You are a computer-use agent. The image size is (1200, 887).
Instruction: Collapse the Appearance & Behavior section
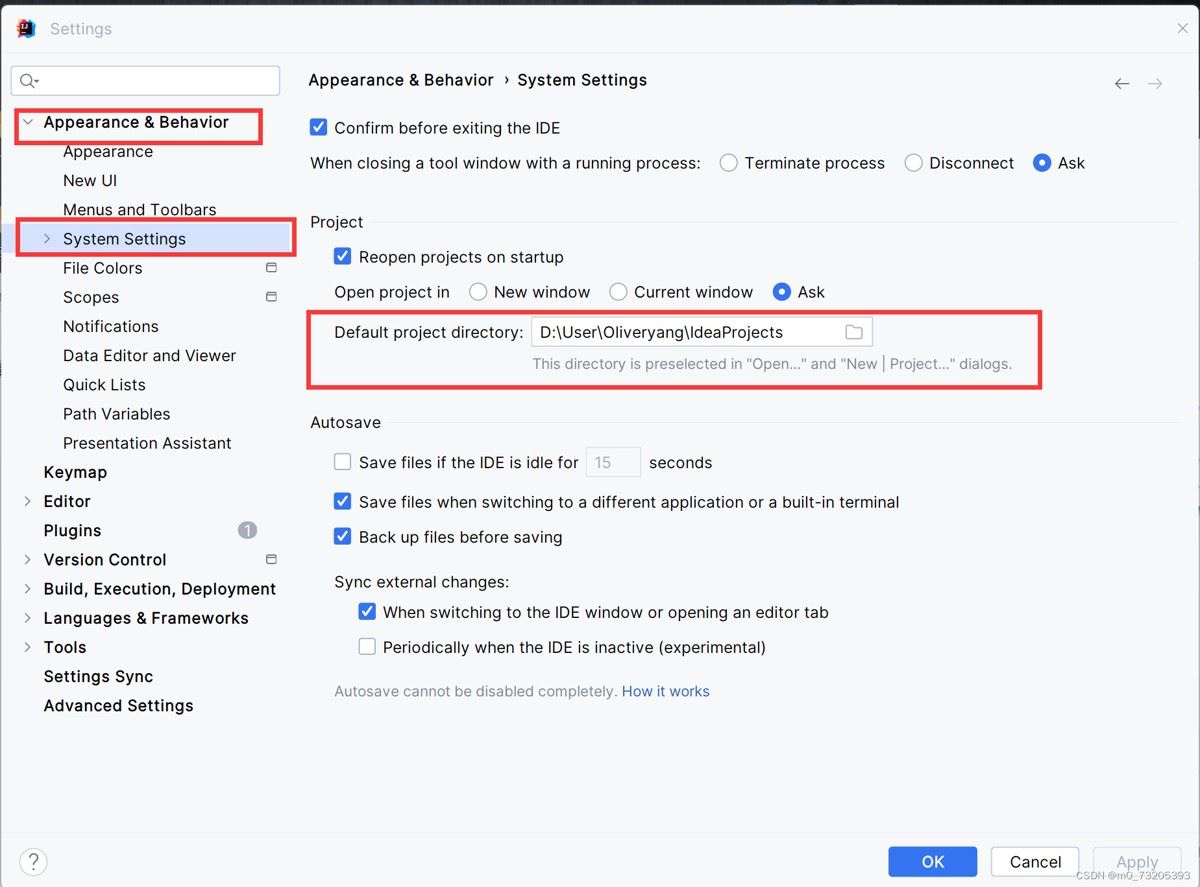(x=28, y=122)
